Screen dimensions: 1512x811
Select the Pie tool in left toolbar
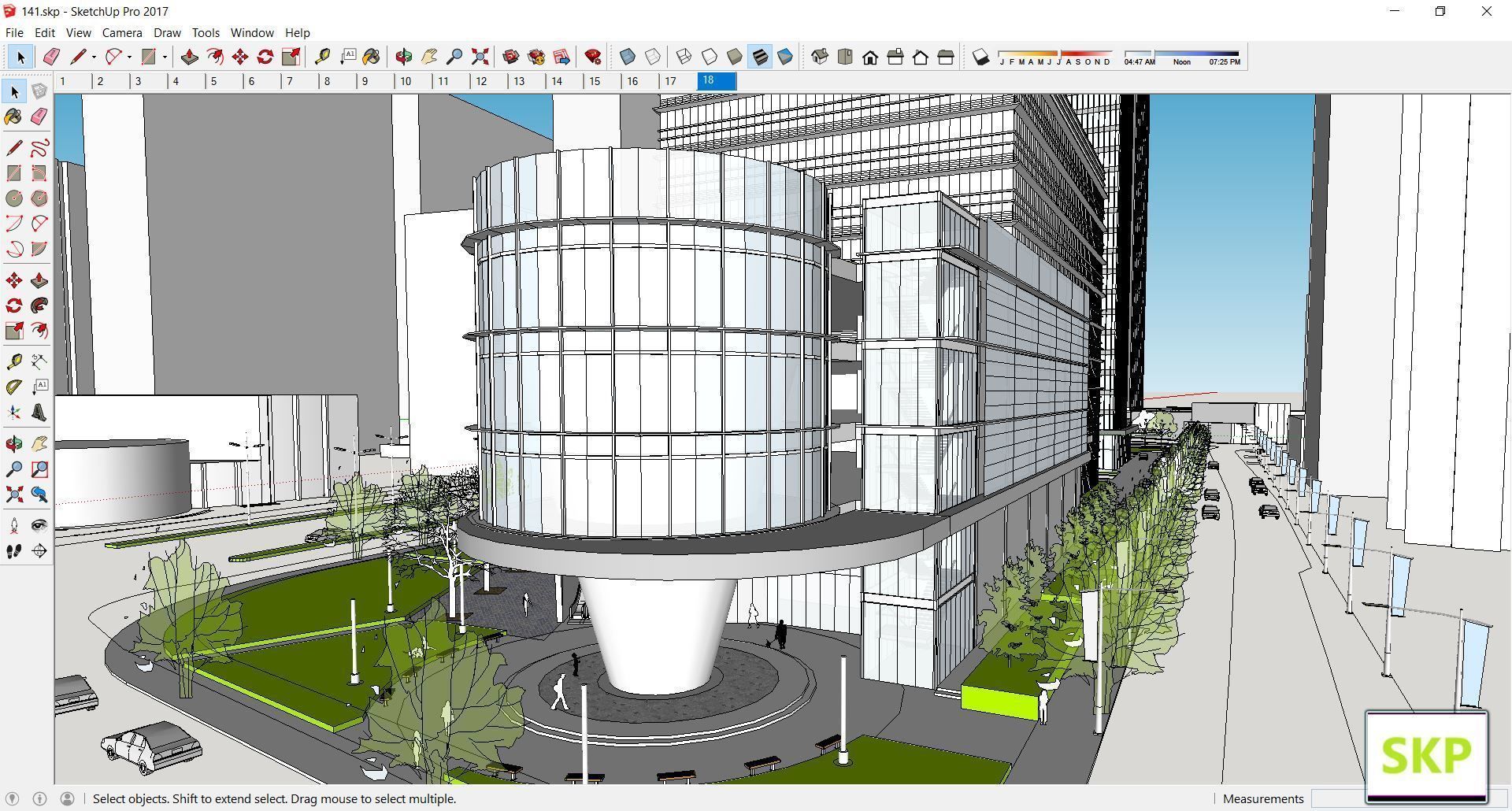click(39, 249)
